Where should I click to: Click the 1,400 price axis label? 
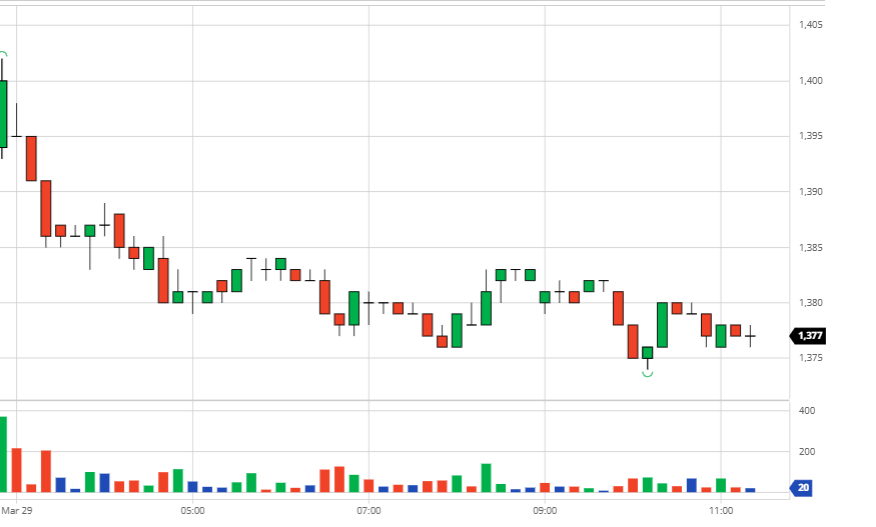point(811,80)
